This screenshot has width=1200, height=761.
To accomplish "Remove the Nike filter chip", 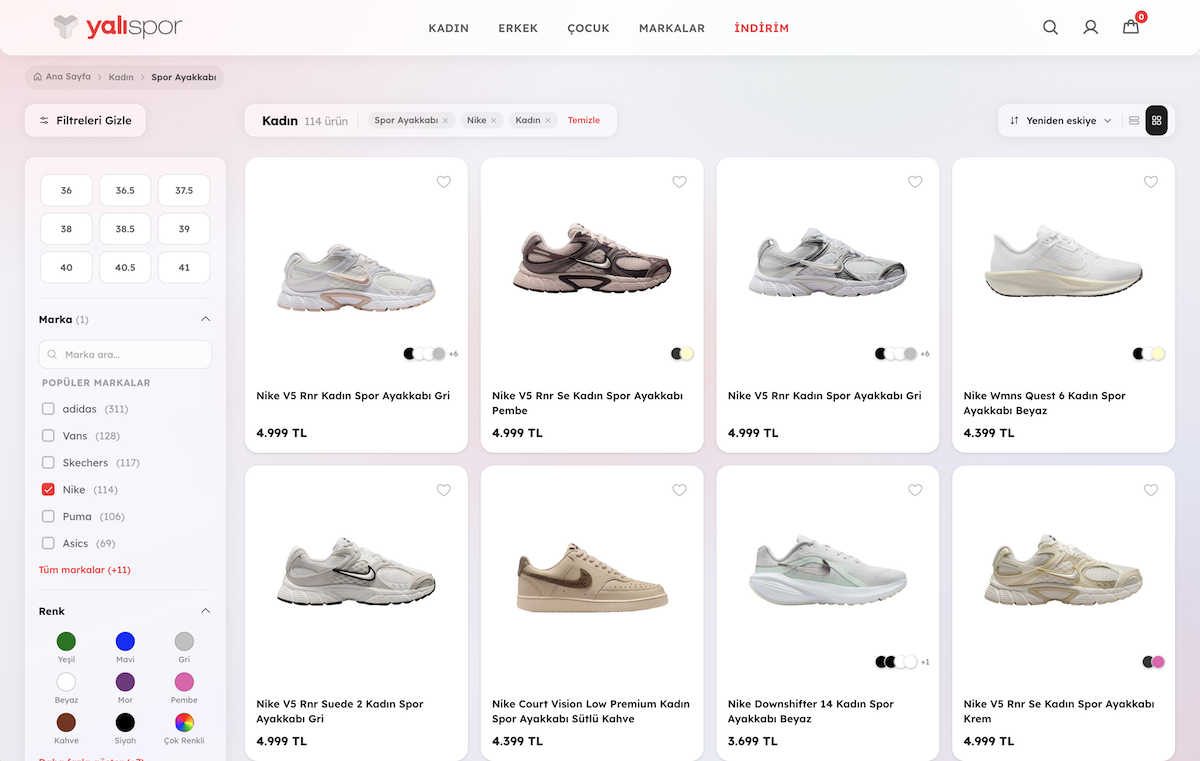I will pyautogui.click(x=493, y=120).
